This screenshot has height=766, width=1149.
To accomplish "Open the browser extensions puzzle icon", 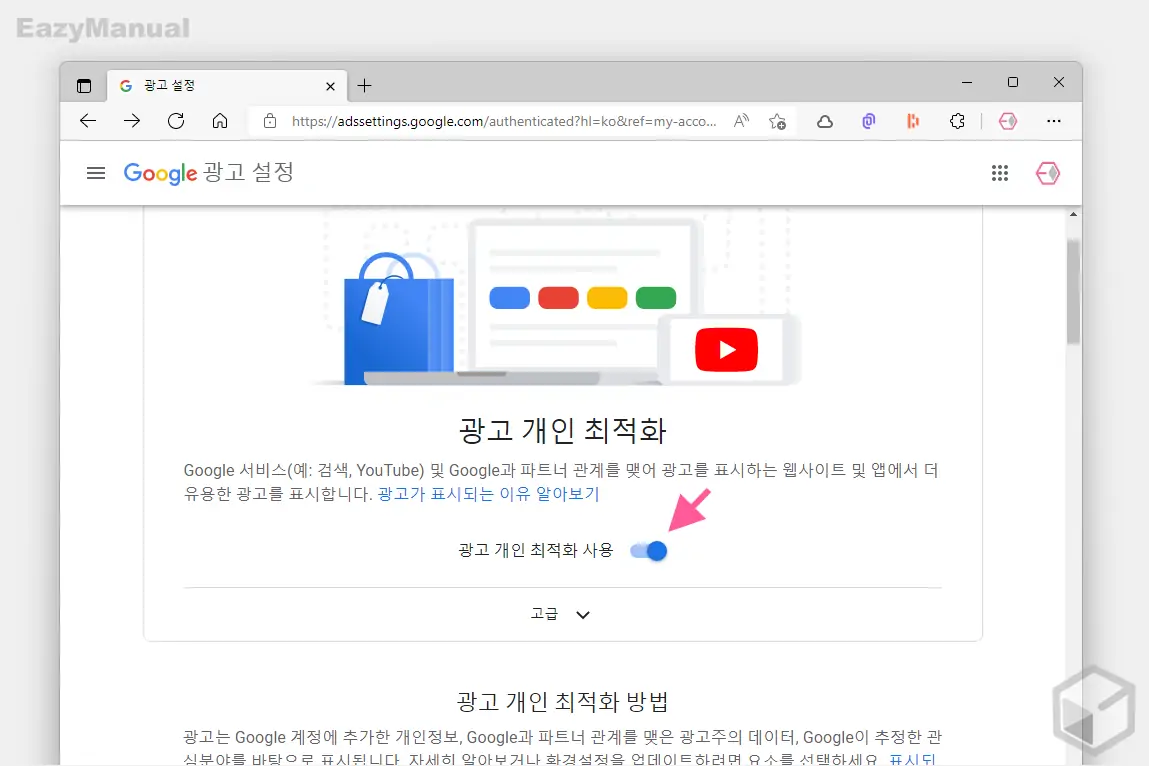I will [957, 121].
